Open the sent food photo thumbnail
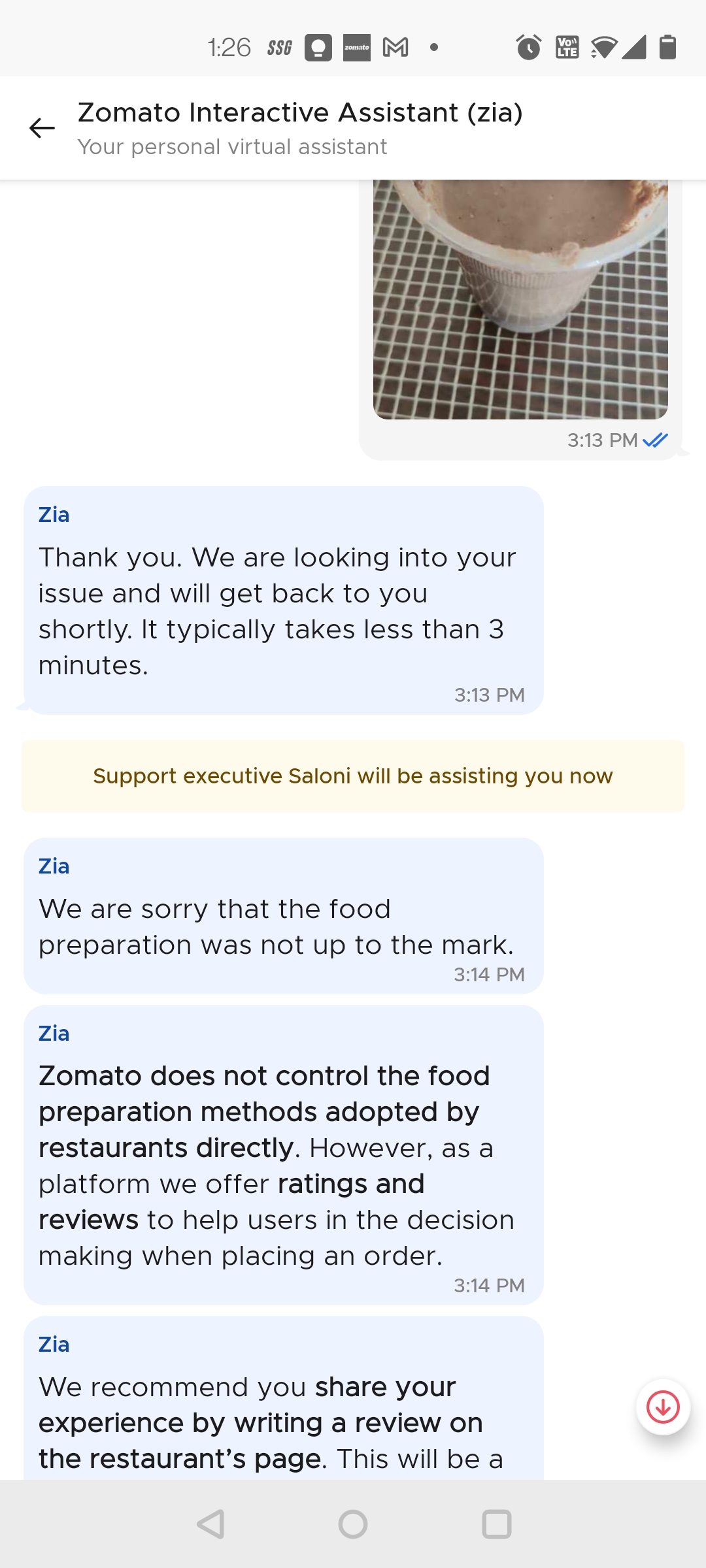The height and width of the screenshot is (1568, 706). [x=520, y=299]
